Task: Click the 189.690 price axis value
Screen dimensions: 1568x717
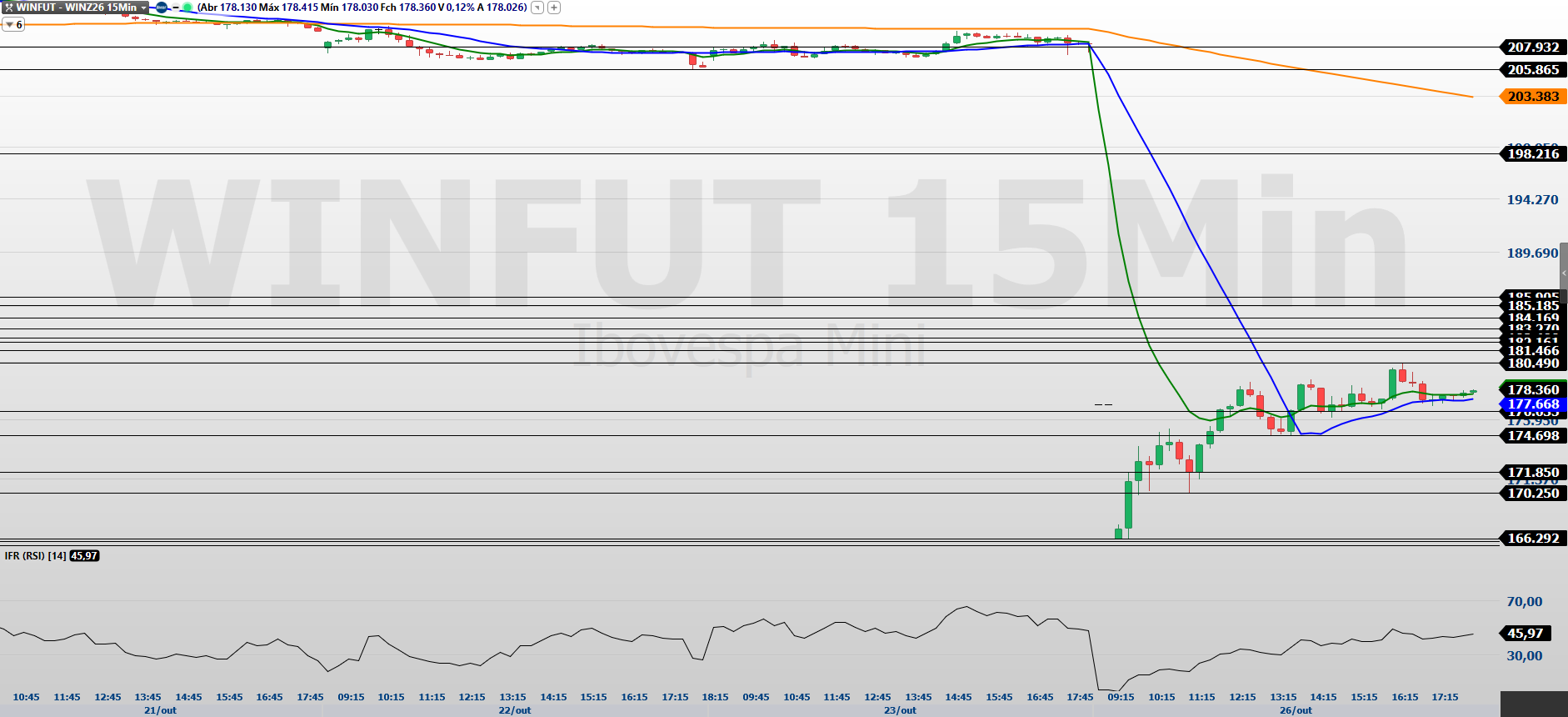Action: [1532, 253]
